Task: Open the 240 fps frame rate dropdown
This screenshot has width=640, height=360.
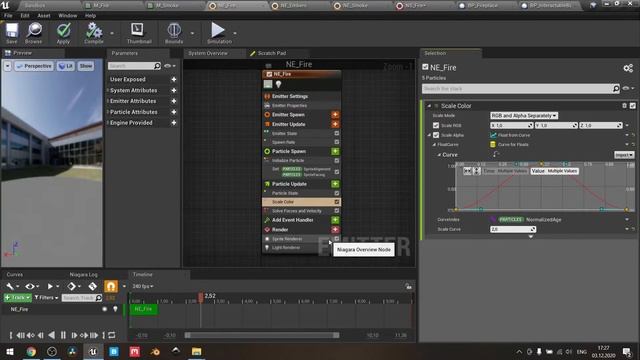Action: click(143, 287)
